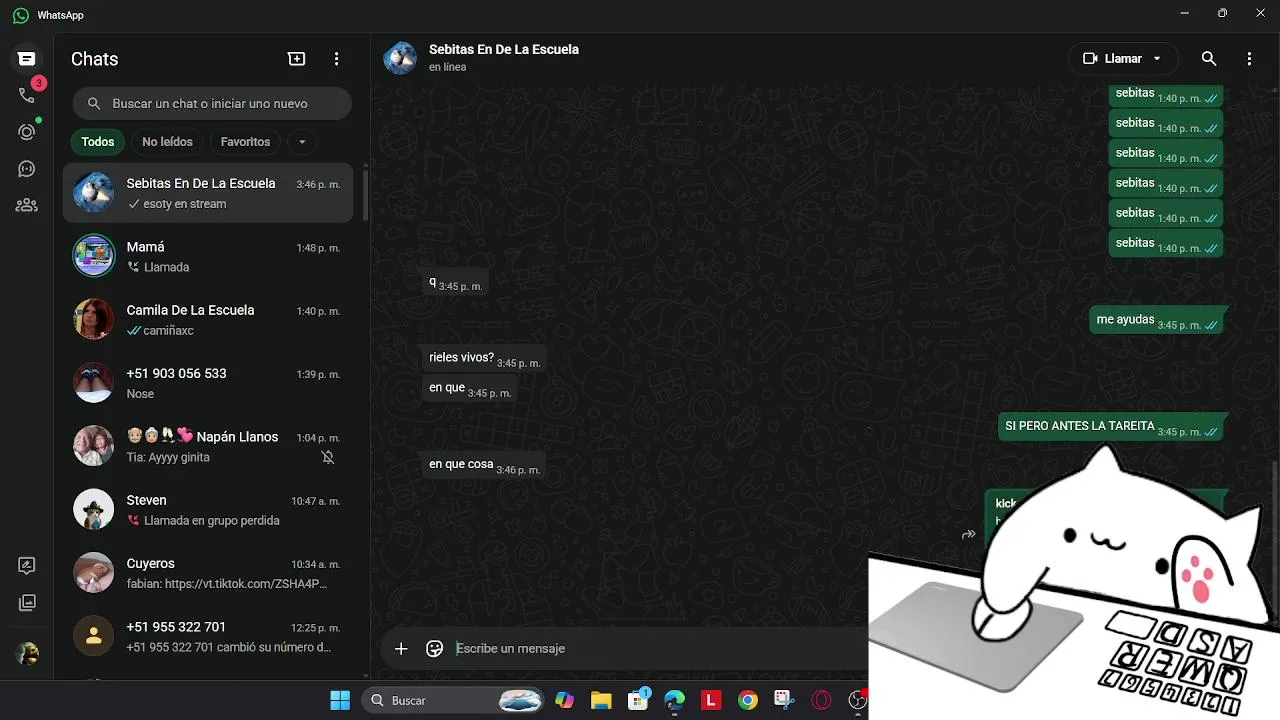Click the chat search field 'Buscar un chat'
The height and width of the screenshot is (720, 1280).
point(212,103)
